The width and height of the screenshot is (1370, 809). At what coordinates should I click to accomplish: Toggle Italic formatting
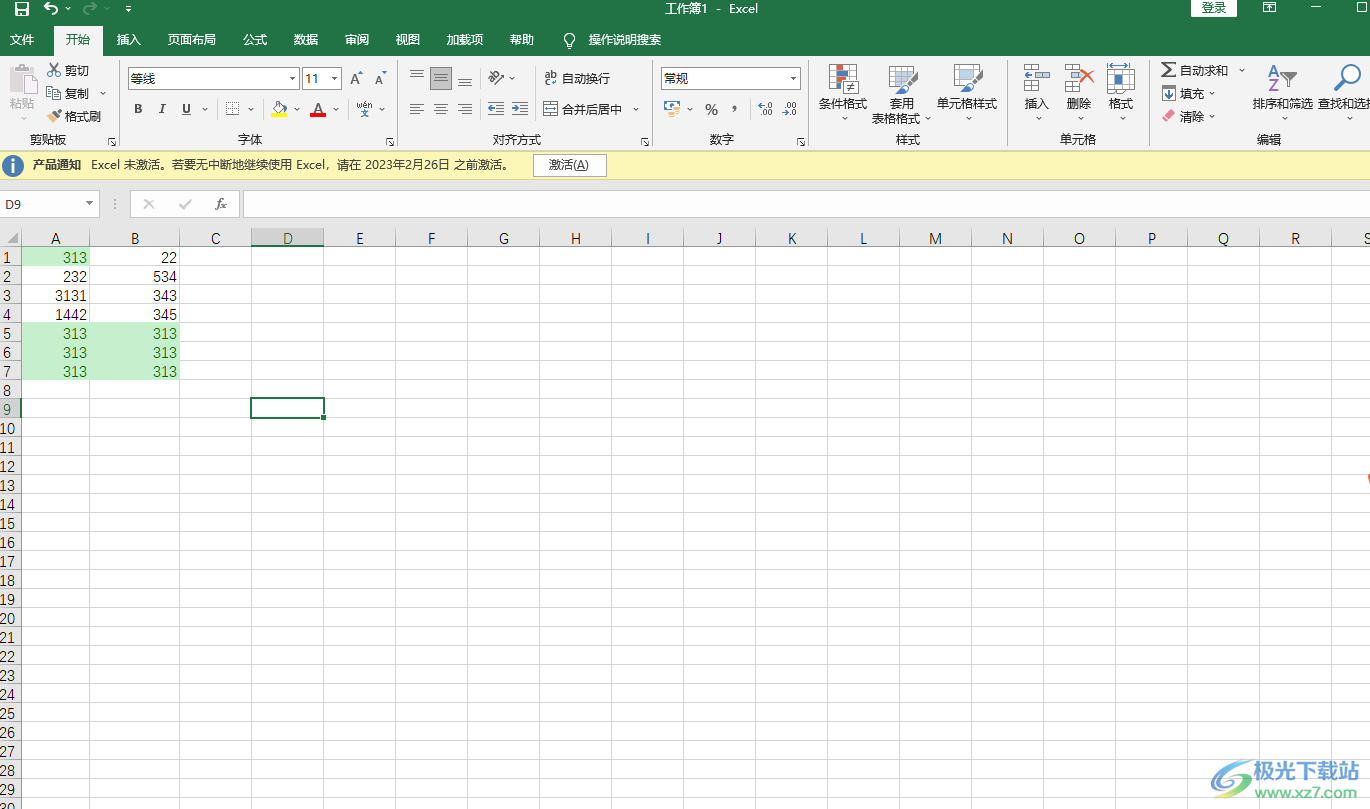(x=162, y=109)
